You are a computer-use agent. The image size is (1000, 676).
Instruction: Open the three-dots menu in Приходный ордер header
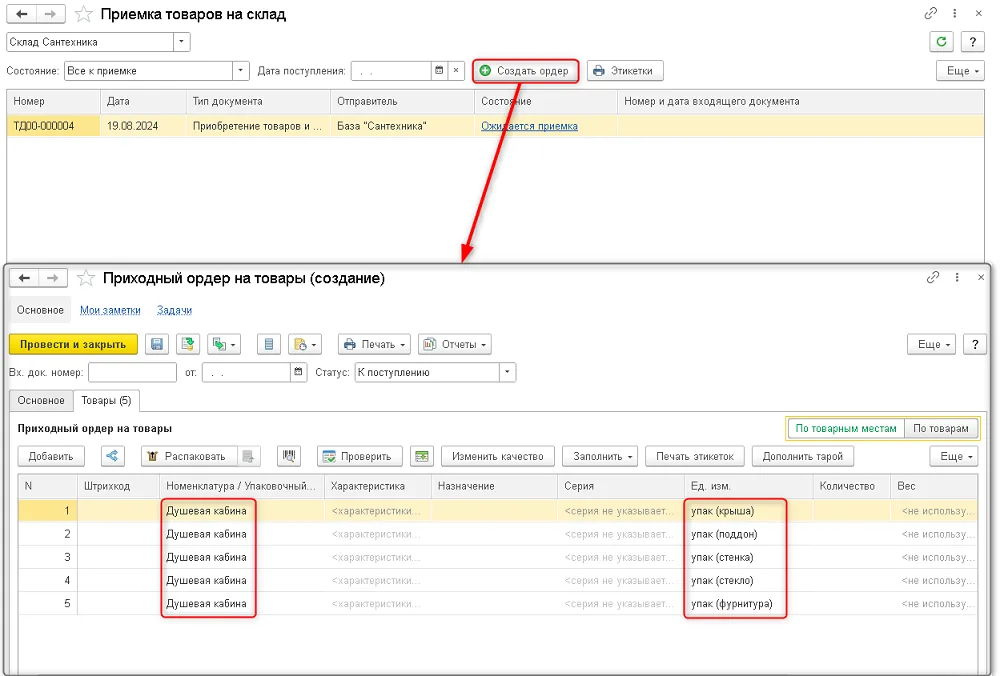pos(957,277)
